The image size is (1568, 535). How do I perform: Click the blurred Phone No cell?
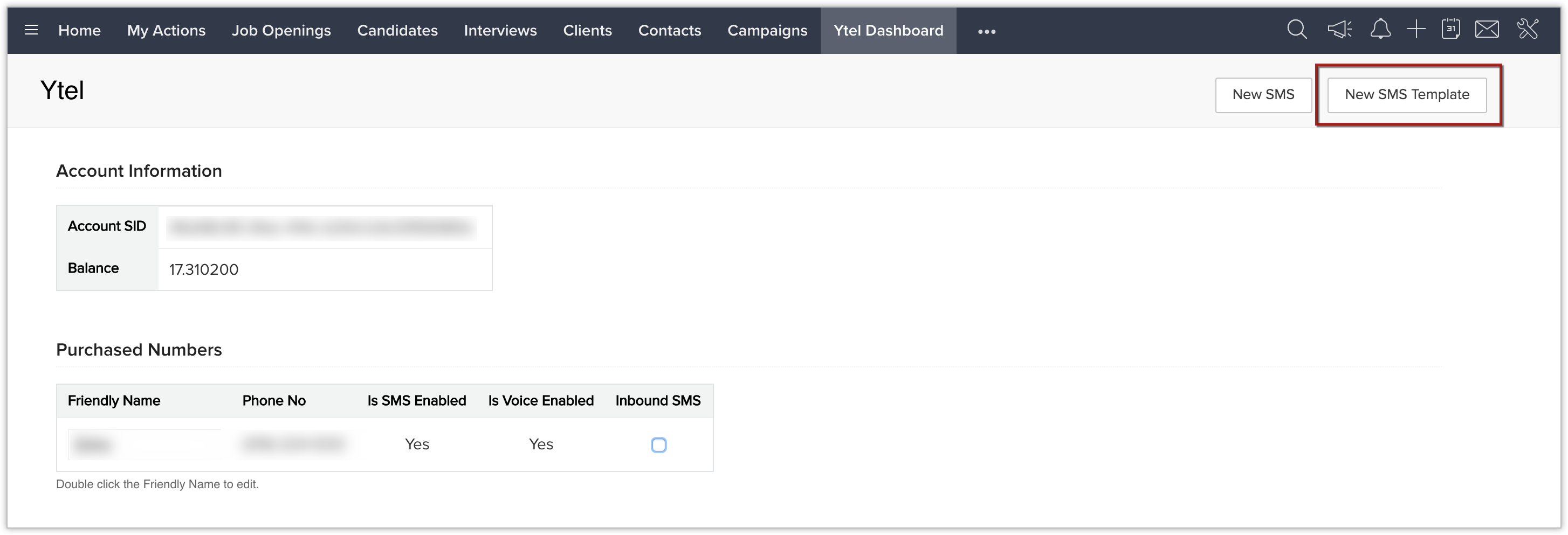tap(293, 445)
